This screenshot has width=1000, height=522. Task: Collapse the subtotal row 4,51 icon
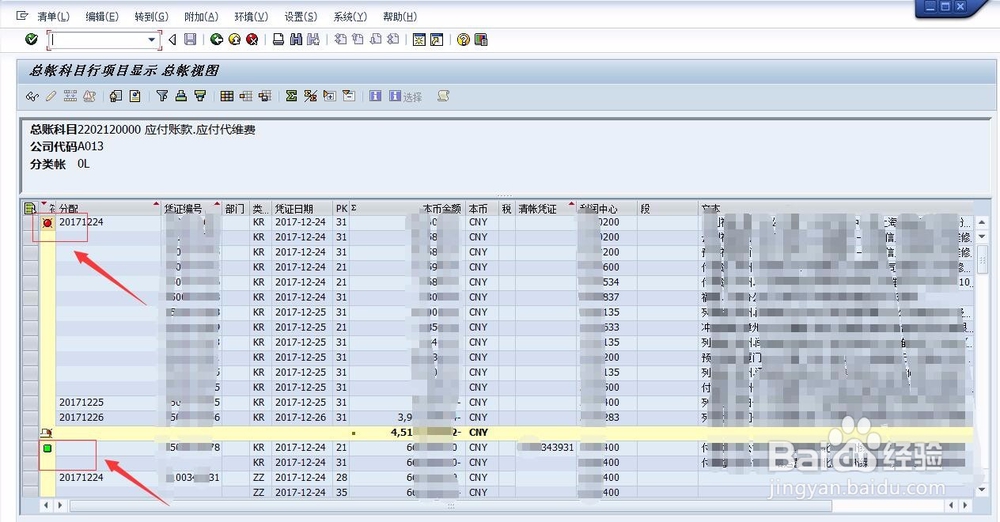47,432
